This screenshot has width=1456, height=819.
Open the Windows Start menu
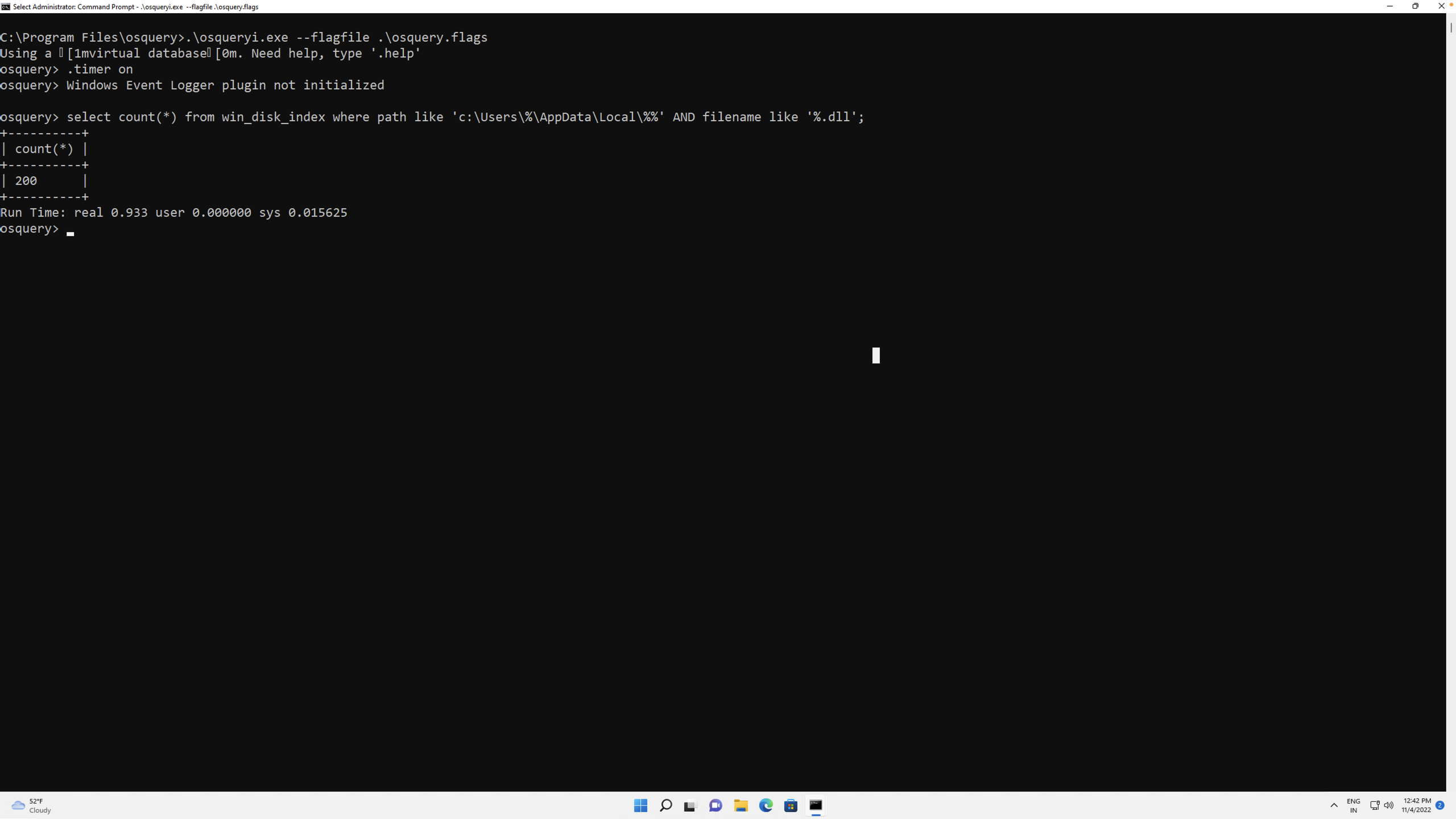pyautogui.click(x=640, y=805)
